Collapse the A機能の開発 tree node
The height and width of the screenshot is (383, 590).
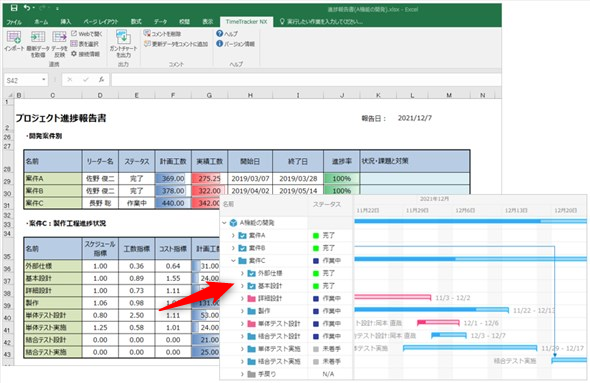224,223
